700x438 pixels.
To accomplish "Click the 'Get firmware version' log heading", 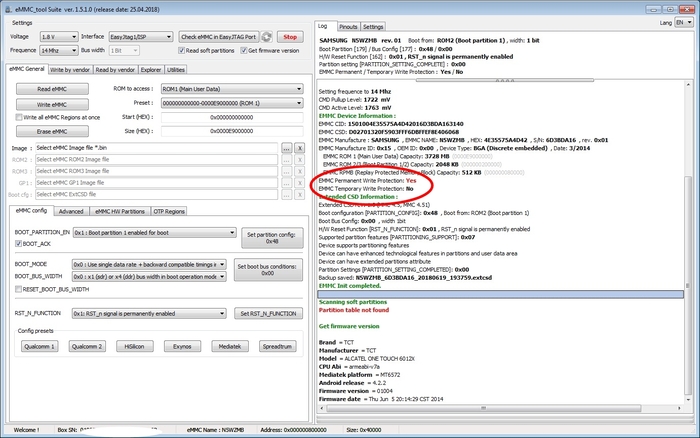I will click(349, 326).
